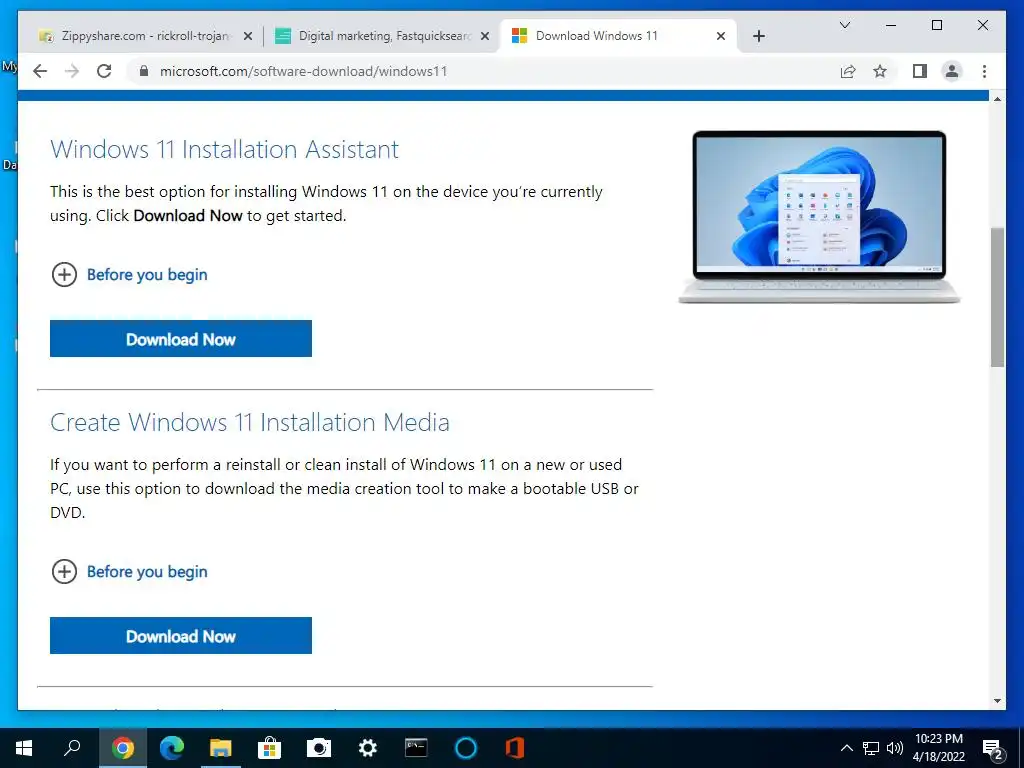Launch Microsoft Edge from taskbar
The width and height of the screenshot is (1024, 768).
point(172,748)
